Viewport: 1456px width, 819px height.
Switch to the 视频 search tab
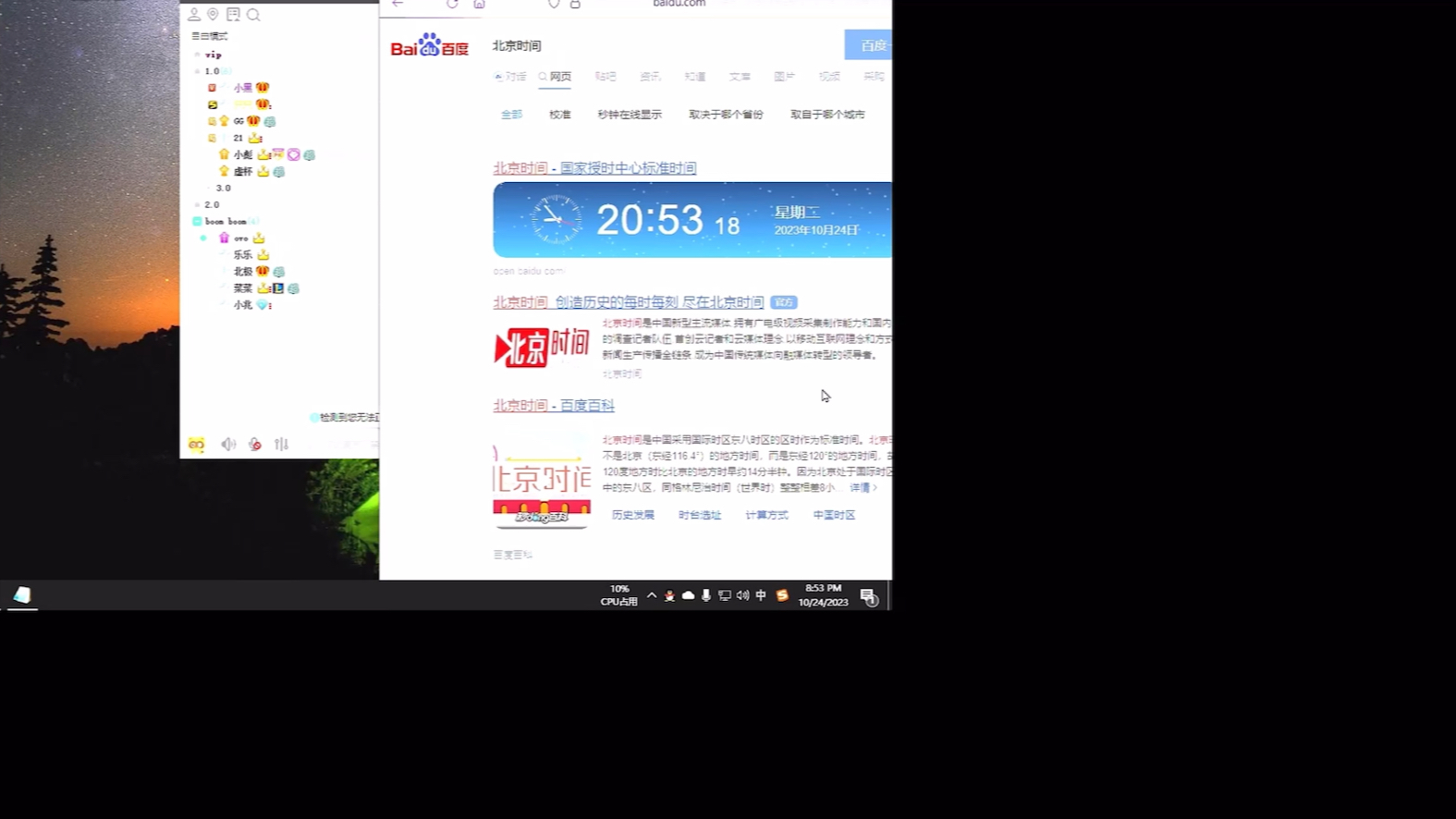(x=829, y=77)
